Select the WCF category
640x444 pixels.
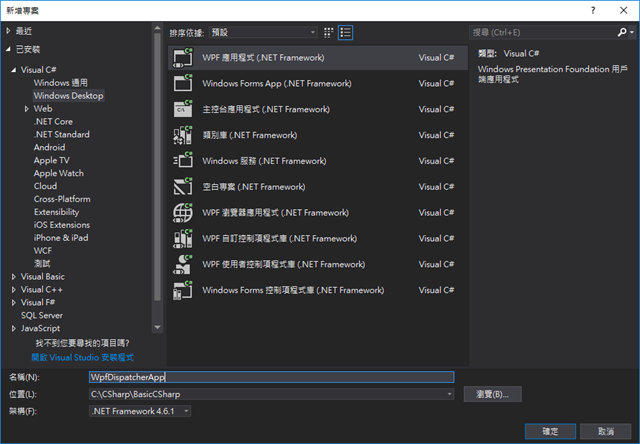tap(43, 251)
